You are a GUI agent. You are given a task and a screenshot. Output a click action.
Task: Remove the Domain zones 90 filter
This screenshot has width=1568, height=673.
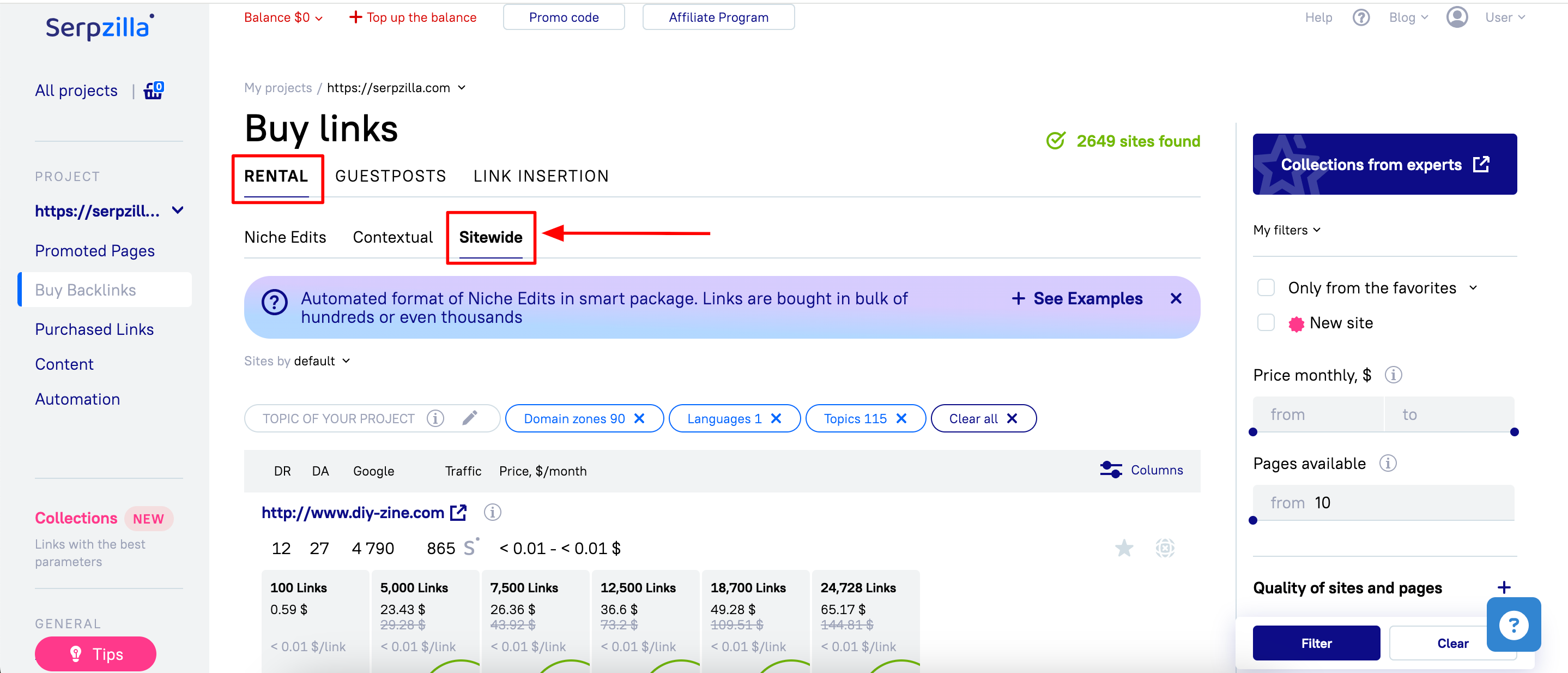[x=639, y=418]
